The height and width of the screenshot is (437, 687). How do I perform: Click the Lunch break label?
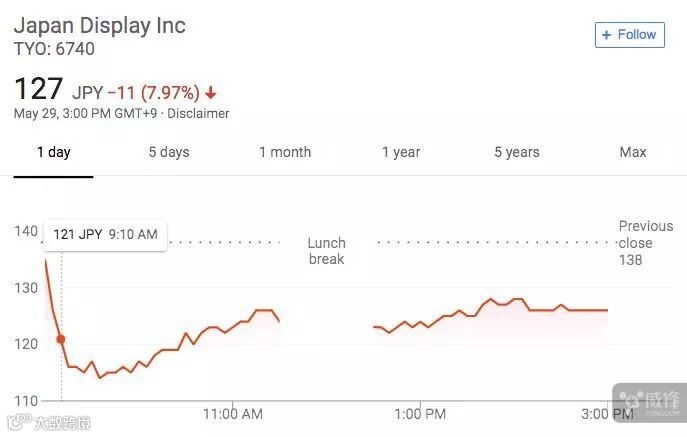tap(326, 251)
